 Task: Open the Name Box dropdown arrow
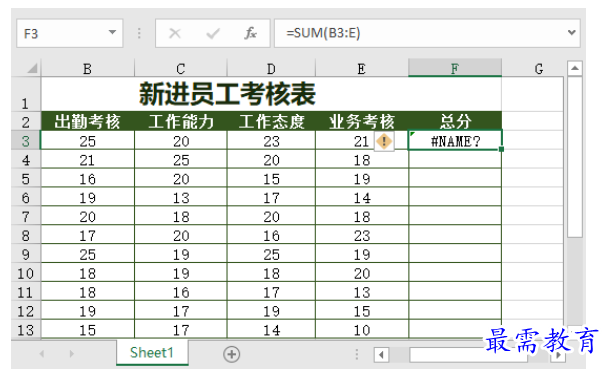112,33
